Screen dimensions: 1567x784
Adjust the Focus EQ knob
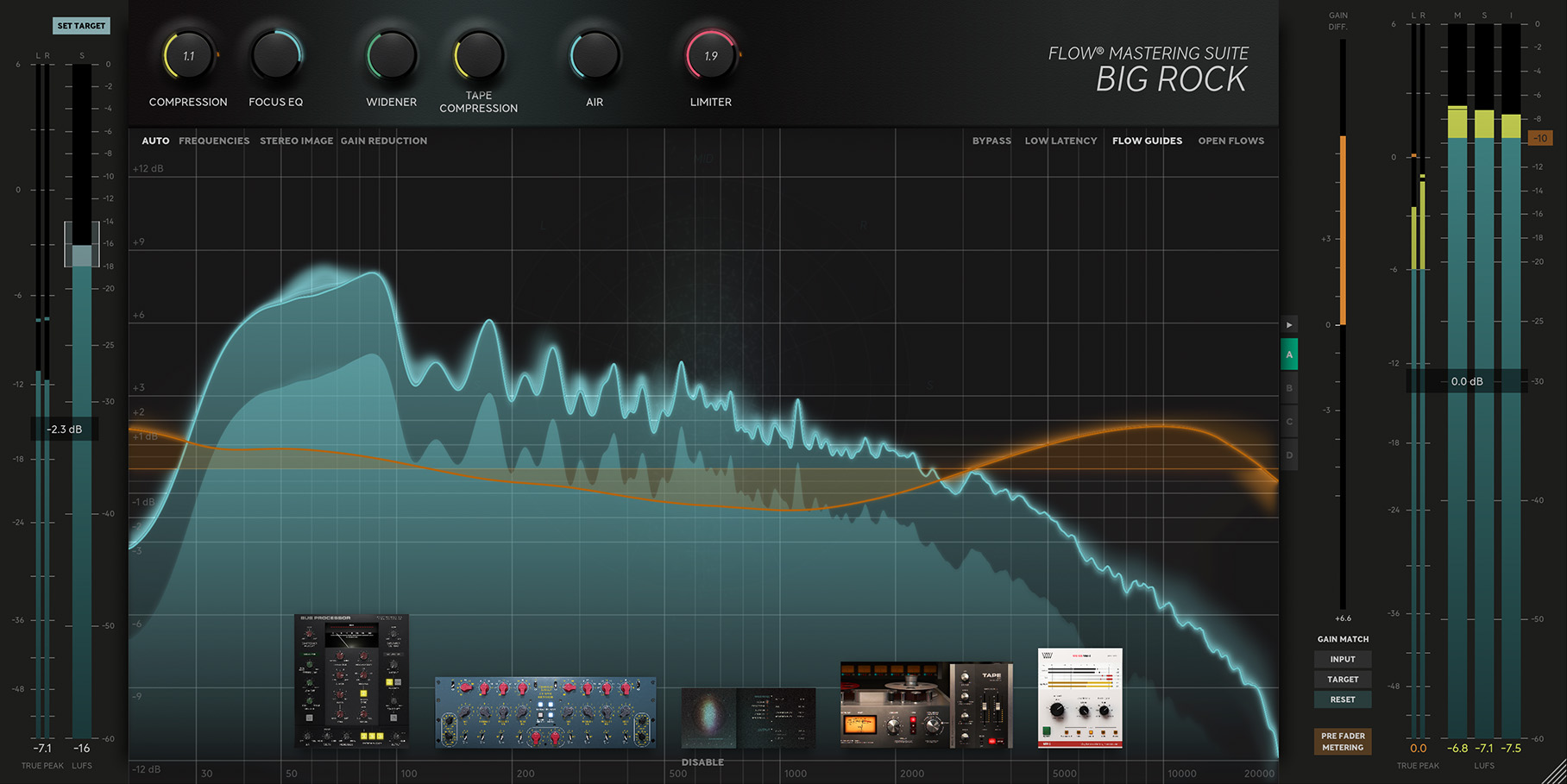pyautogui.click(x=276, y=56)
